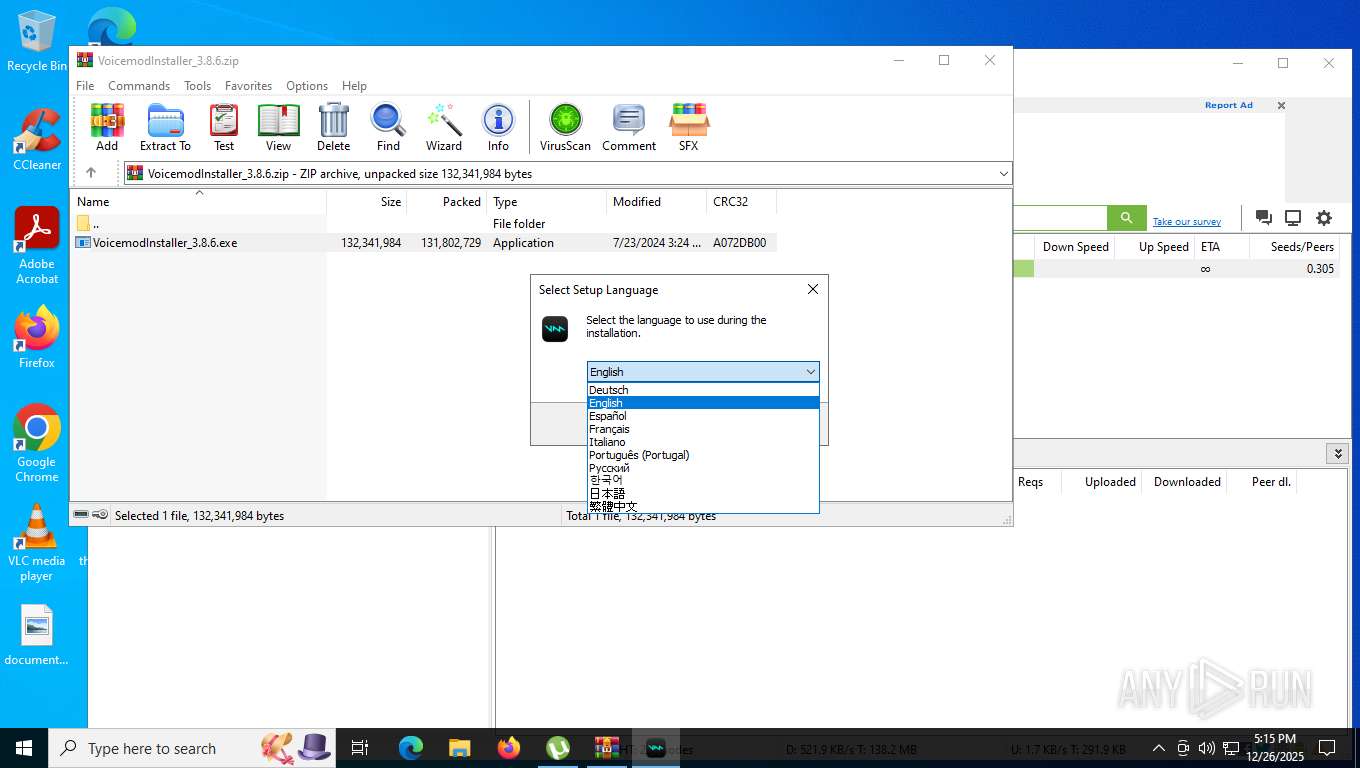Close the uTorrent ad with X
Screen dimensions: 1360x768
[x=1281, y=105]
